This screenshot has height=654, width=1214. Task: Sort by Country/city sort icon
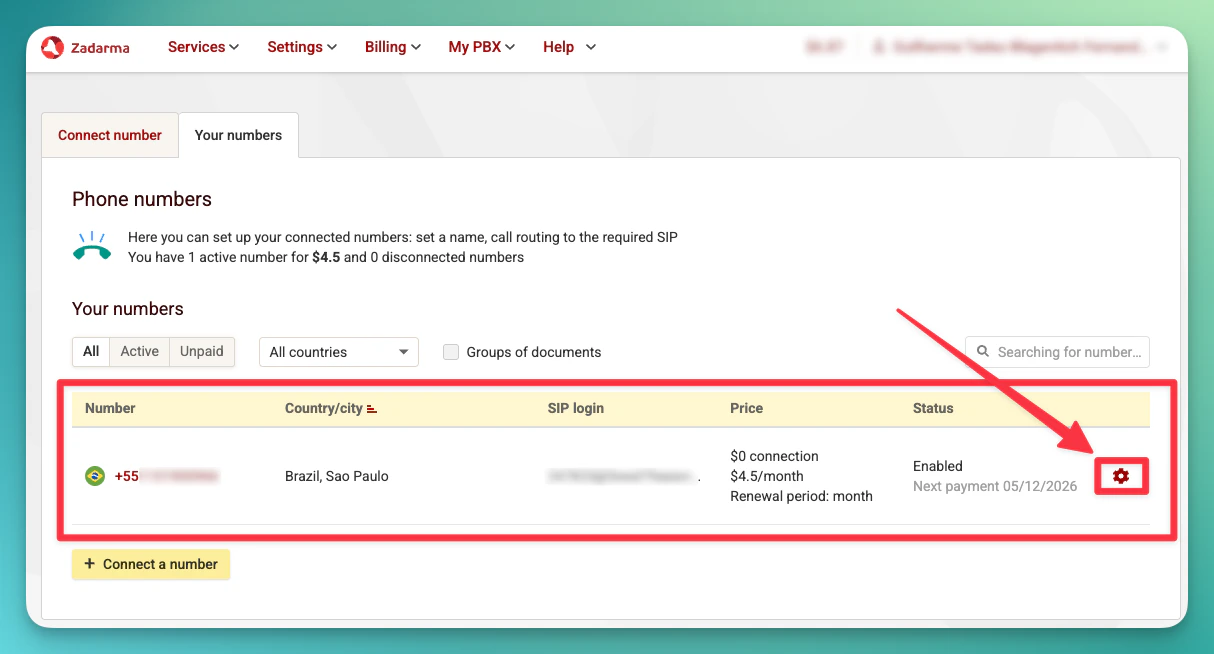coord(372,409)
